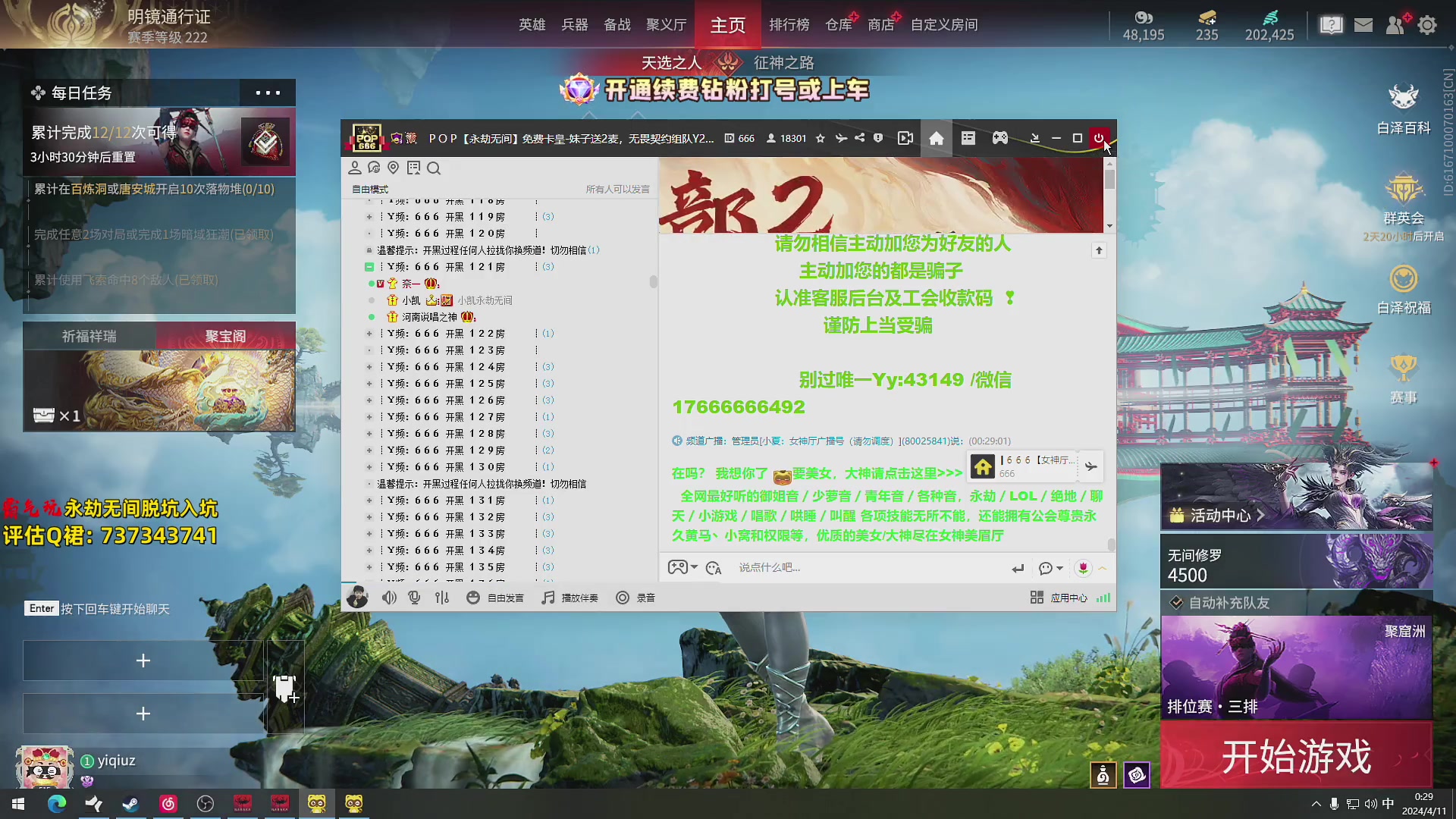Viewport: 1456px width, 819px height.
Task: Open the game friends icon
Action: (1395, 25)
